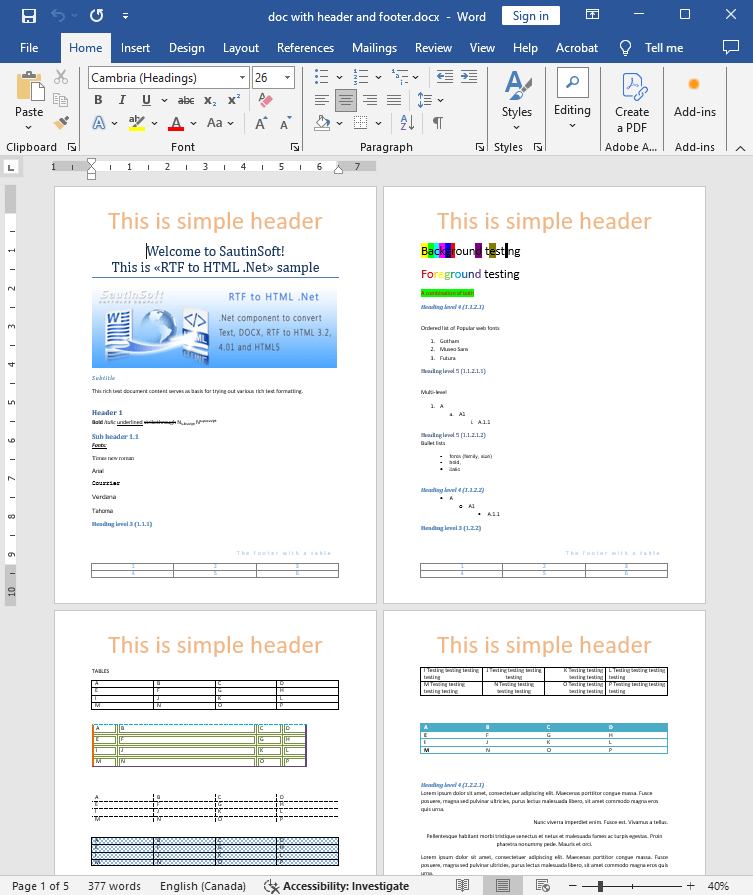Click the Save icon in title bar
The height and width of the screenshot is (895, 753).
pos(29,16)
